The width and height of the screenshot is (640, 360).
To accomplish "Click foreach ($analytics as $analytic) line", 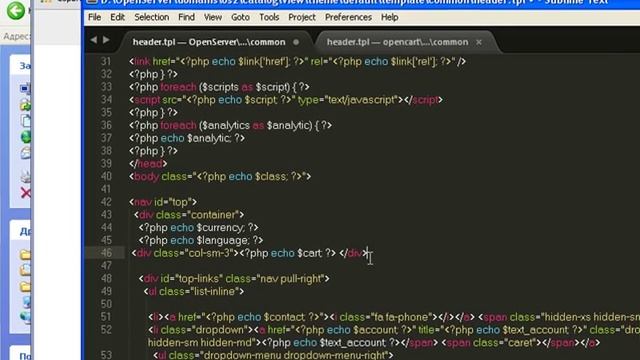I will pos(230,125).
